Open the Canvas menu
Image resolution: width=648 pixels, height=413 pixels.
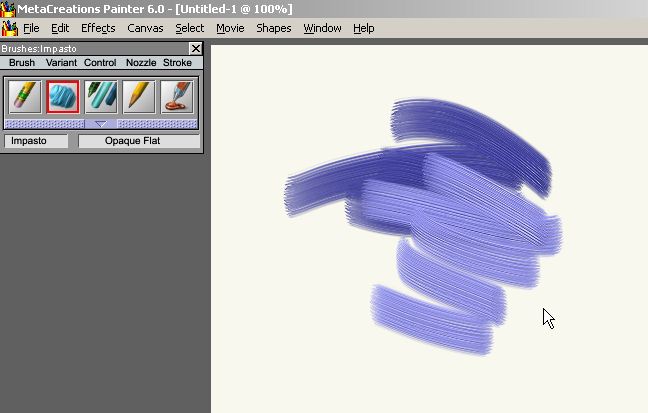145,28
